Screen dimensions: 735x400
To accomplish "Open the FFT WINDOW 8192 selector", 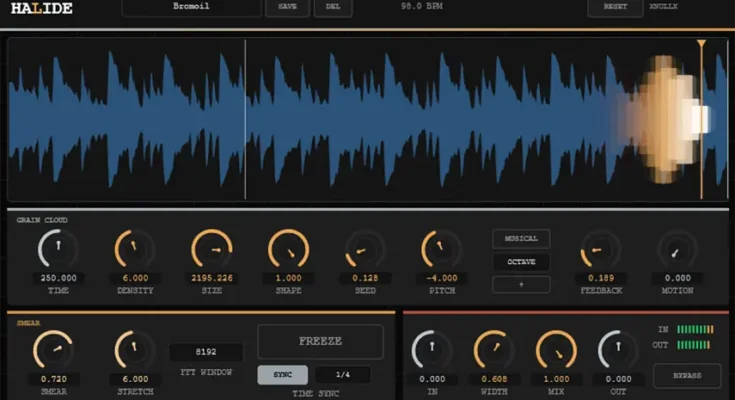I will (x=206, y=352).
